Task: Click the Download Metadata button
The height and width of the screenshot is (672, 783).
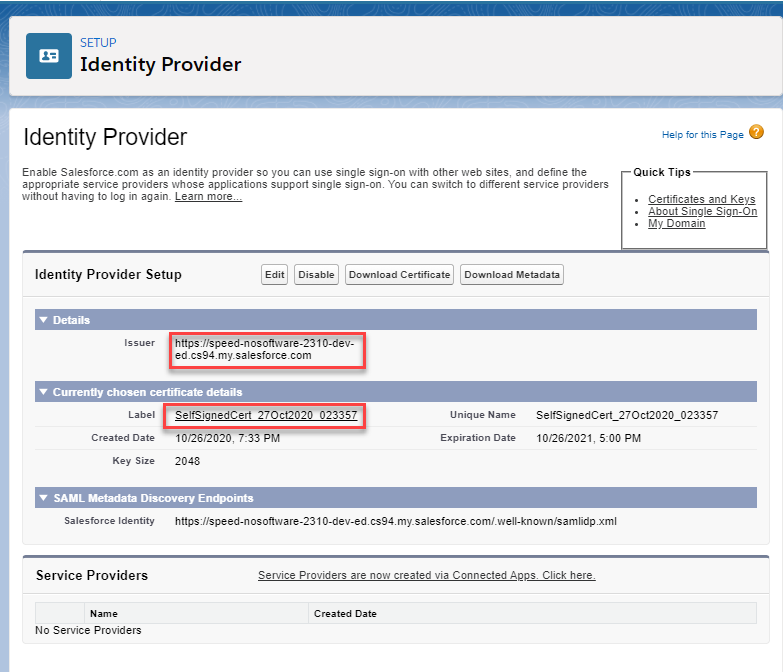Action: click(x=512, y=275)
